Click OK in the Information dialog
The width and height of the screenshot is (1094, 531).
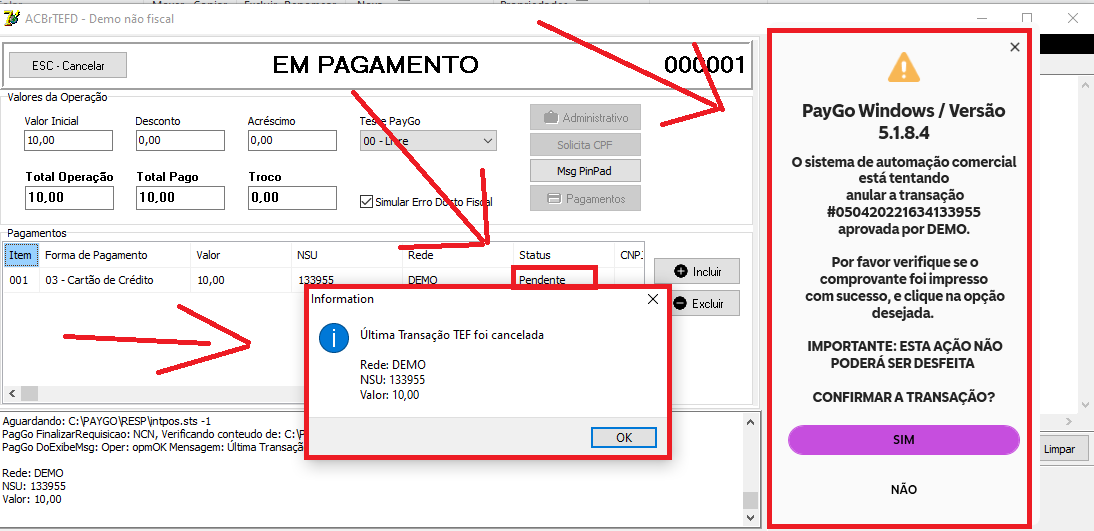pos(624,437)
